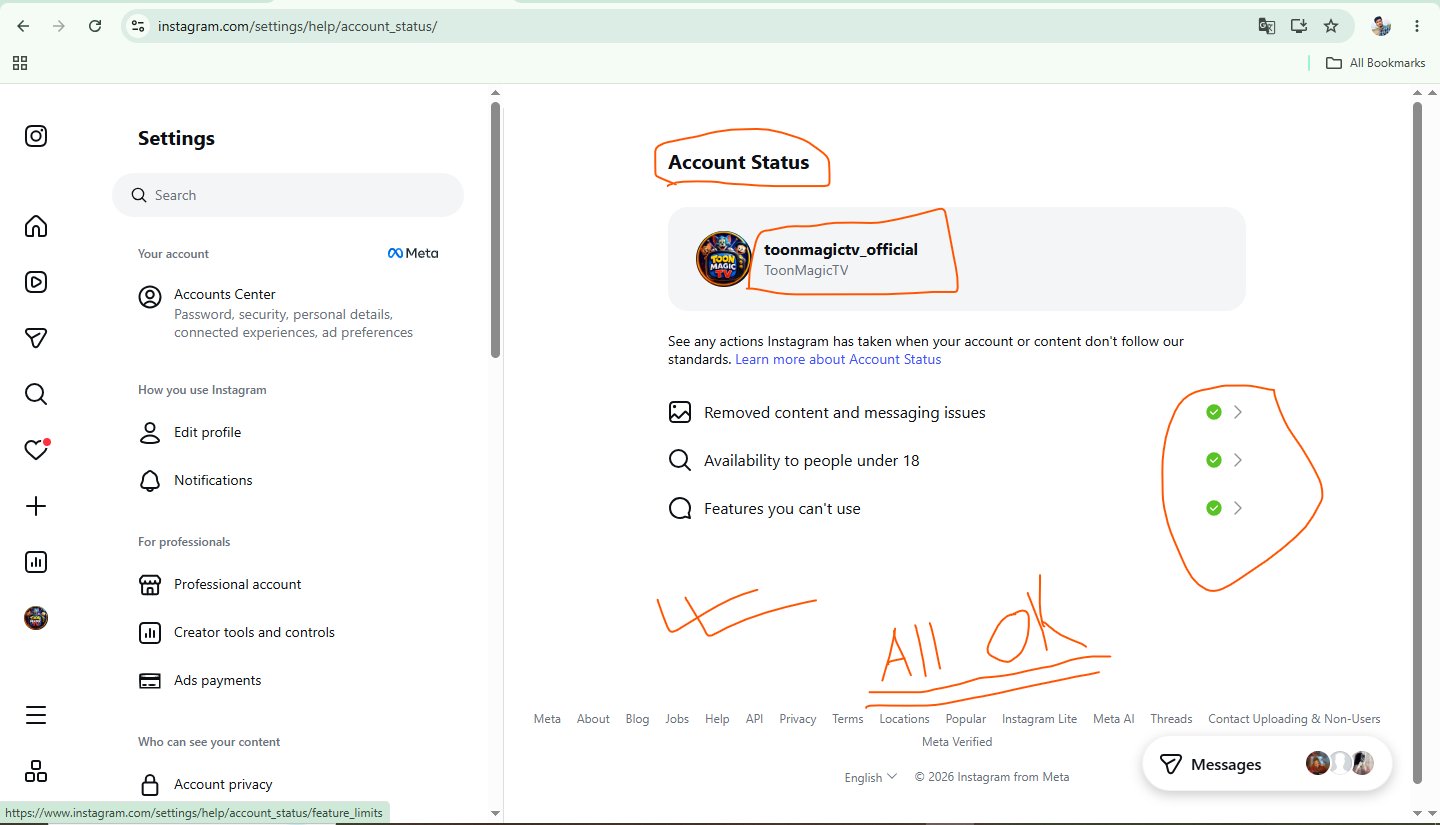
Task: Open direct messages paper-plane icon in sidebar
Action: pyautogui.click(x=36, y=338)
